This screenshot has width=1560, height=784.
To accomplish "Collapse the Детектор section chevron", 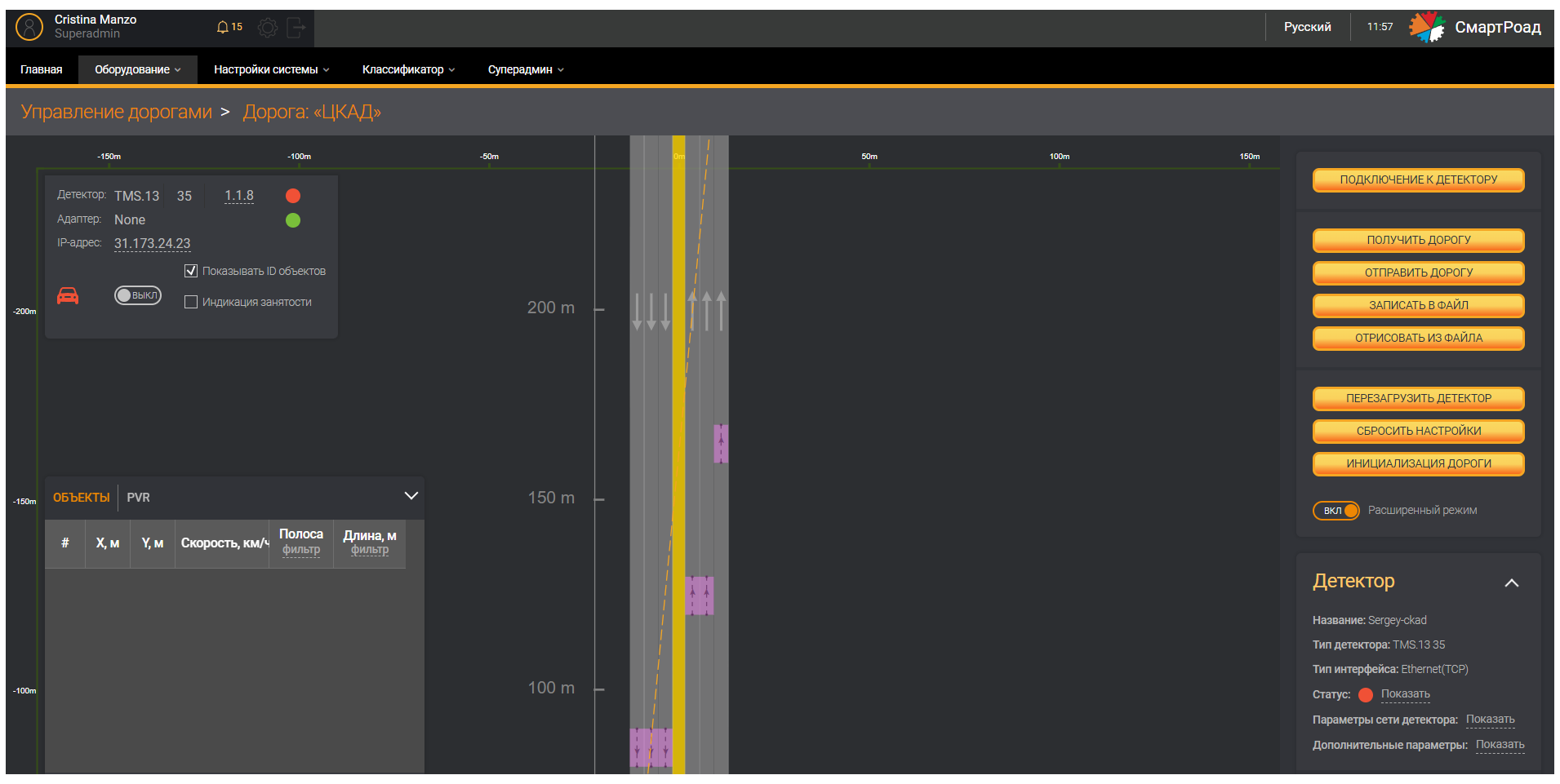I will [x=1512, y=582].
